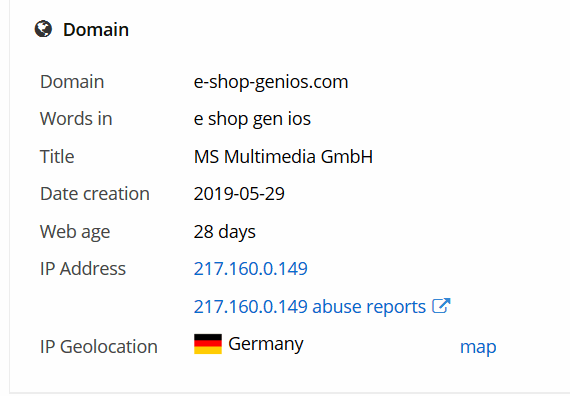The height and width of the screenshot is (396, 570).
Task: Click the 'e shop gen ios' words value
Action: (x=252, y=119)
